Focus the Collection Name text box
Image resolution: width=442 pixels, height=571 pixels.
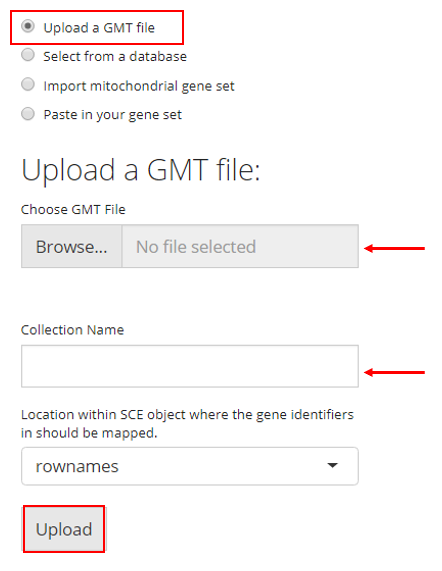tap(190, 366)
